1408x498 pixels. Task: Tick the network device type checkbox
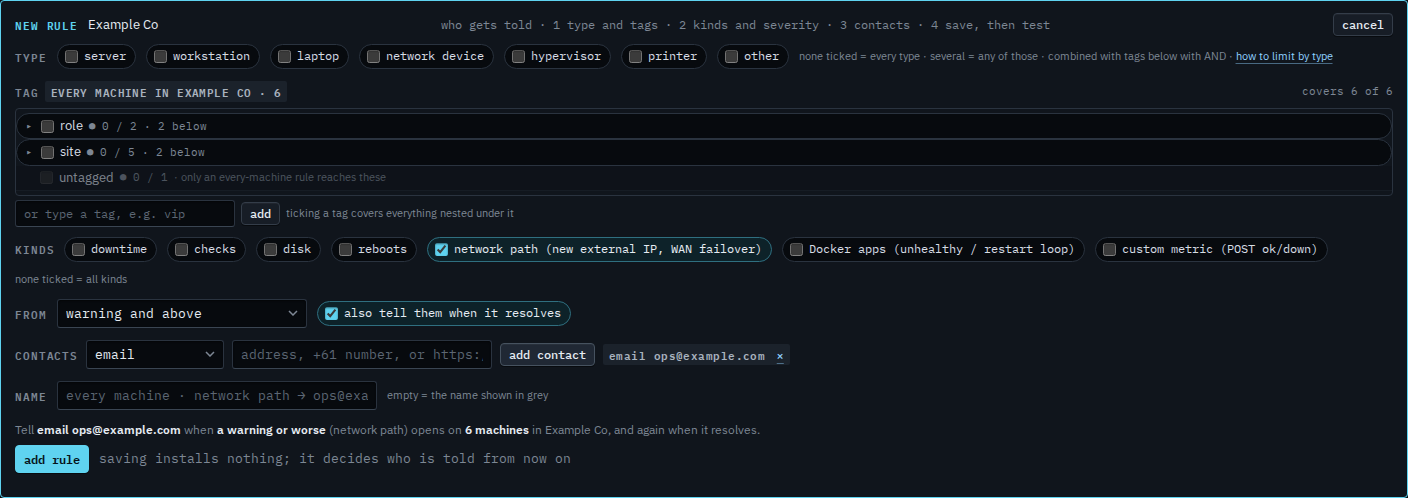(373, 57)
